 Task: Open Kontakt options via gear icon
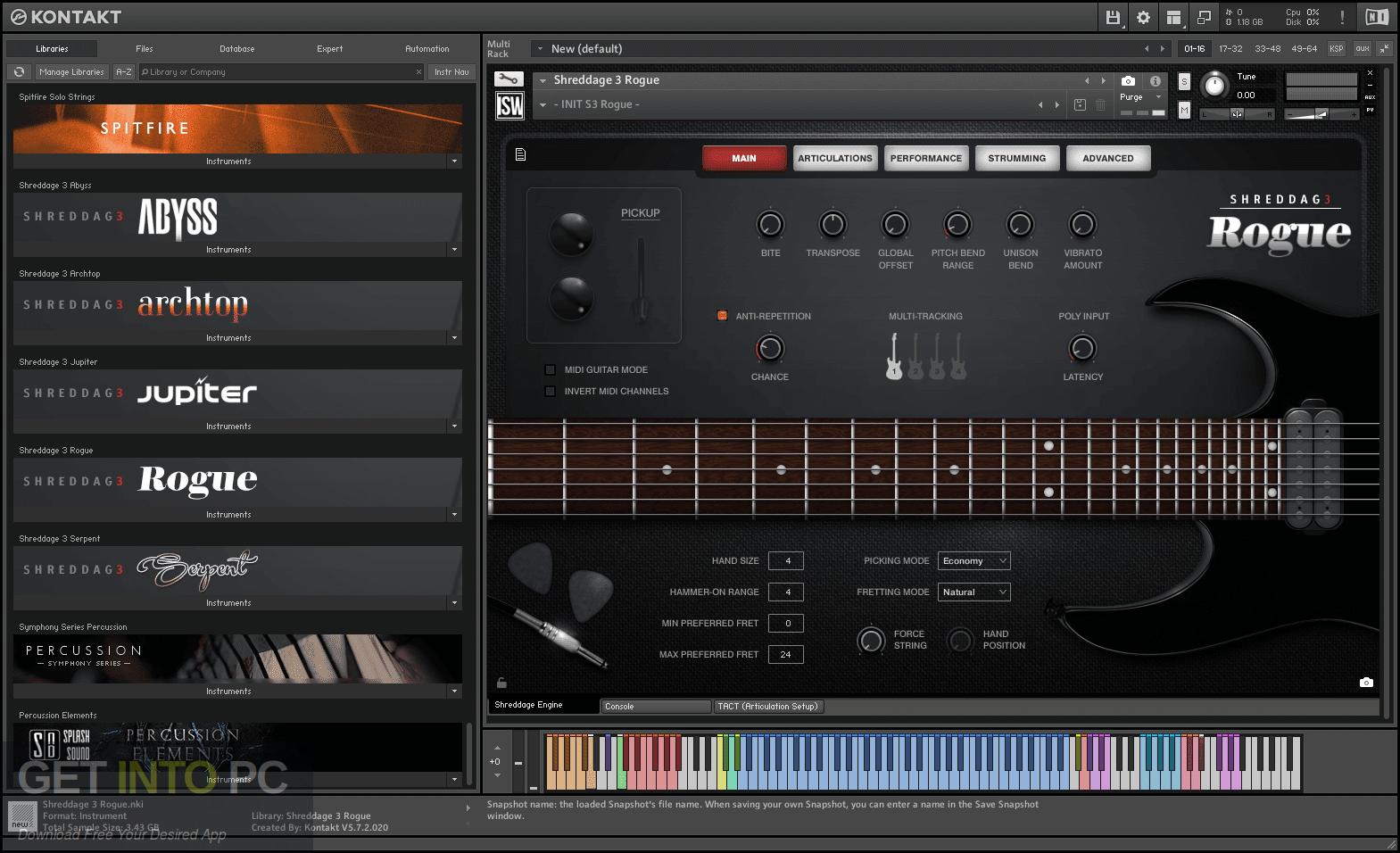coord(1143,17)
